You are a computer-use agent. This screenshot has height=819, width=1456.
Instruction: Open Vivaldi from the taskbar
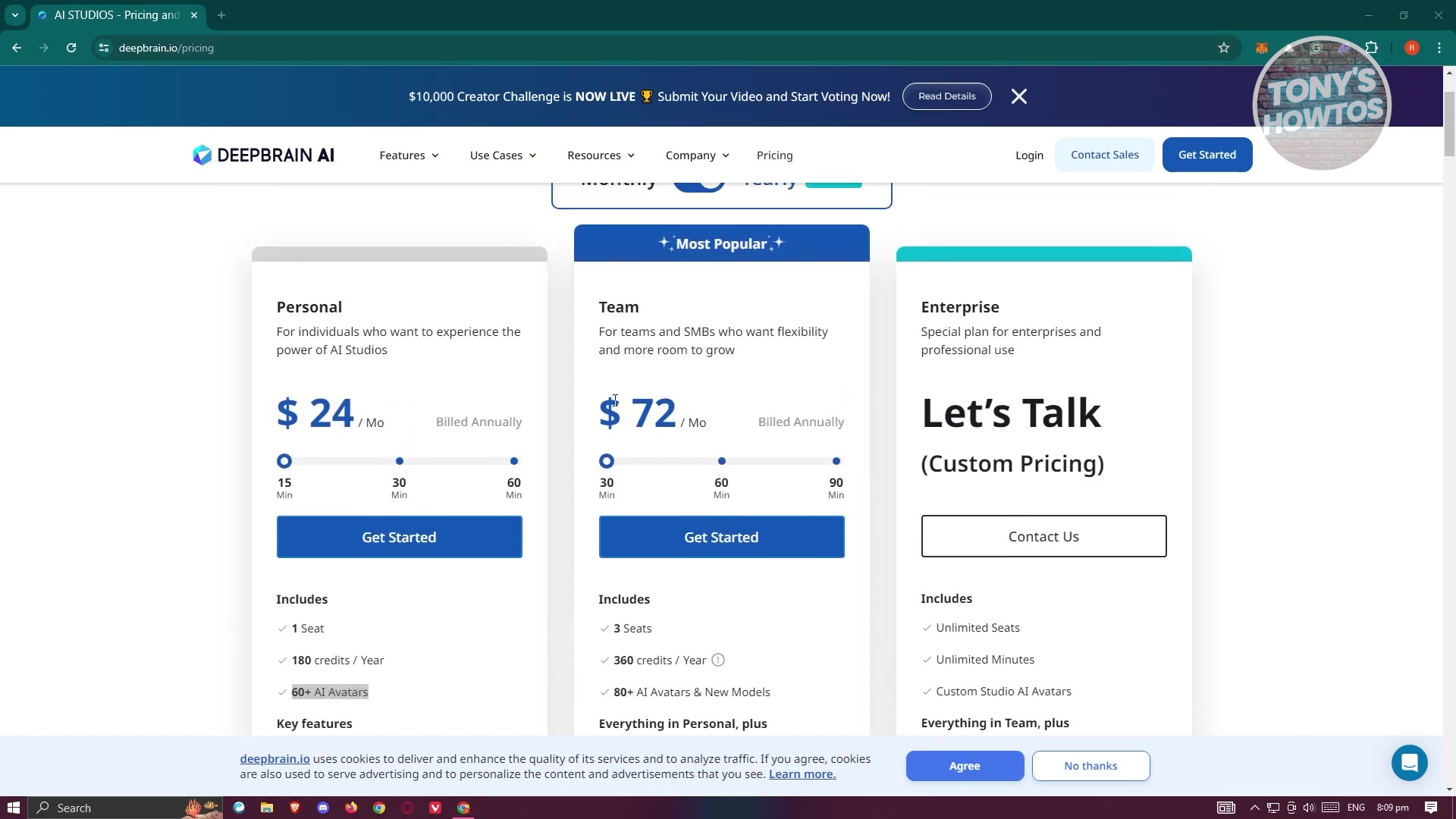click(x=435, y=808)
